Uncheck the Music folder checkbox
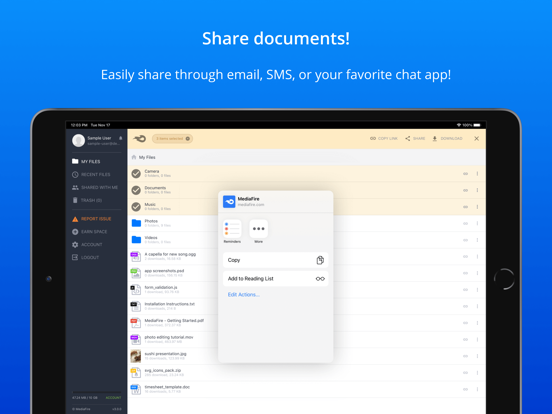Viewport: 552px width, 414px height. point(136,207)
